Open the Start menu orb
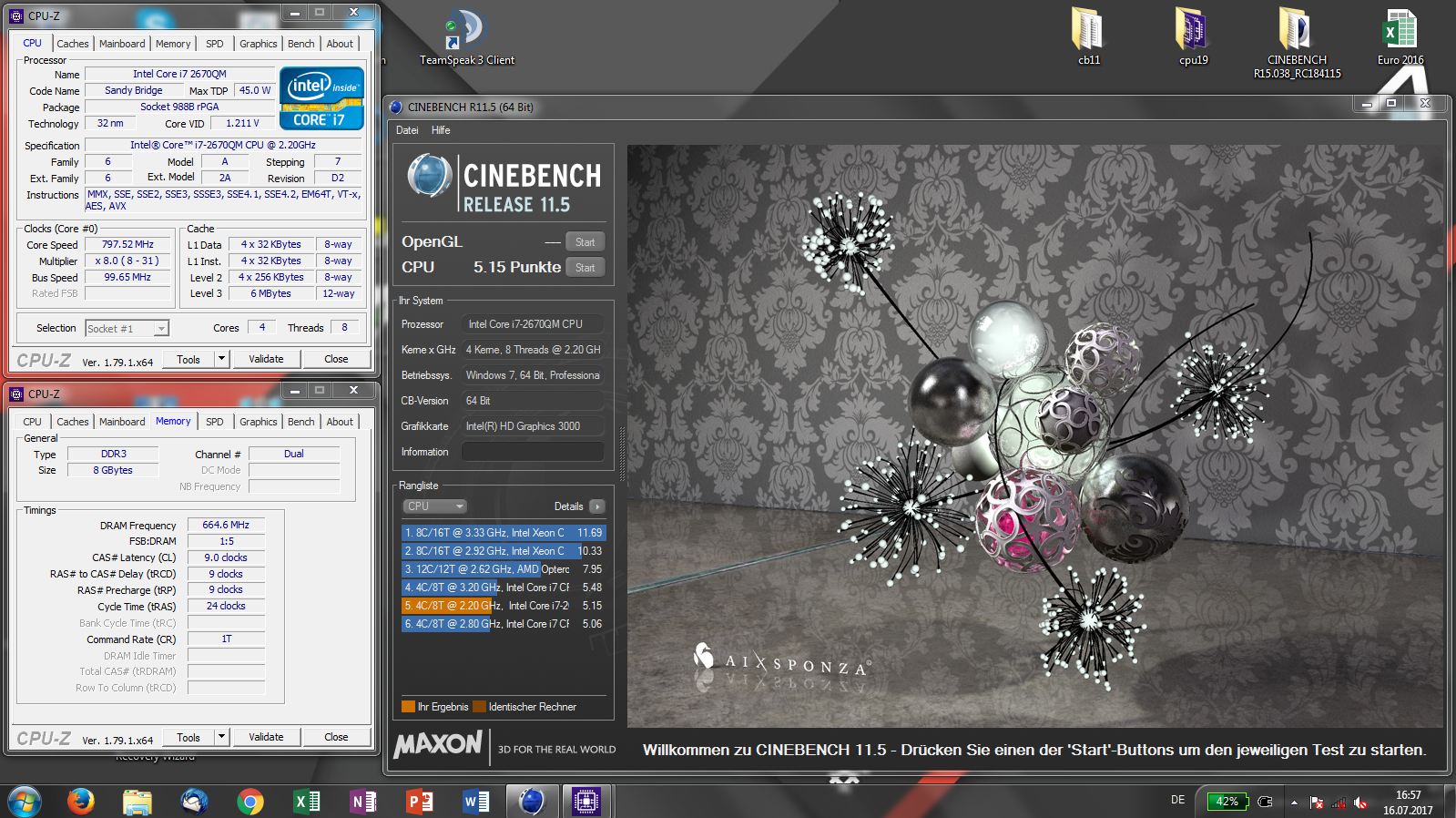Screen dimensions: 1456x818 pyautogui.click(x=25, y=802)
